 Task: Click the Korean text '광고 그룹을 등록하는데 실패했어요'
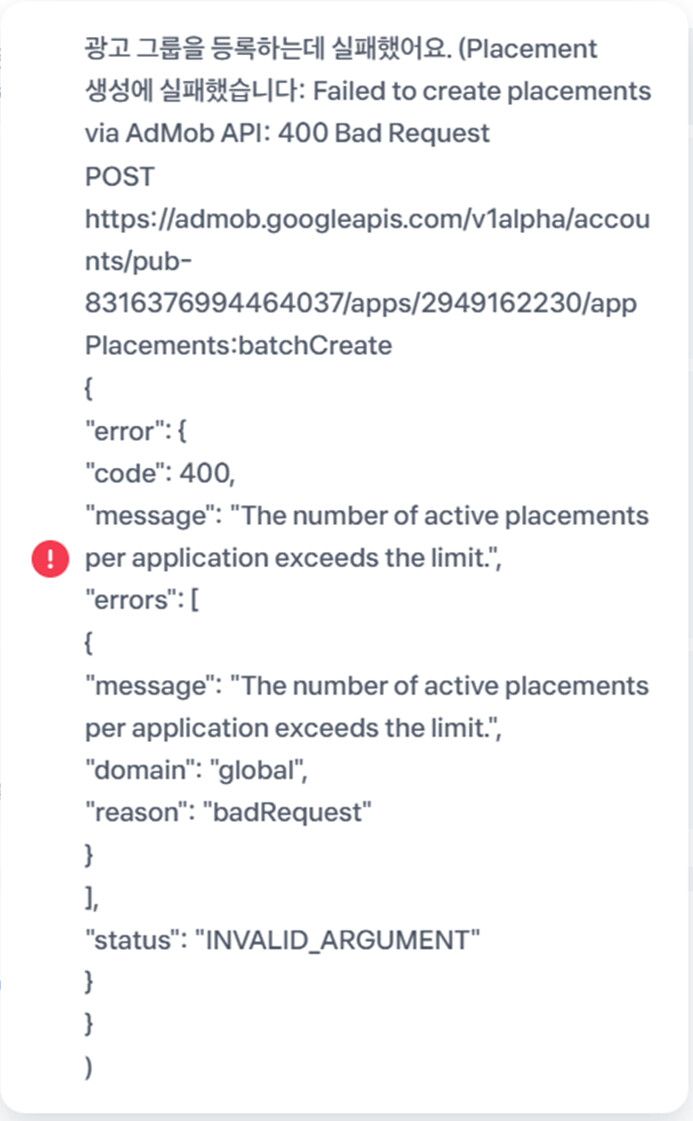tap(267, 49)
